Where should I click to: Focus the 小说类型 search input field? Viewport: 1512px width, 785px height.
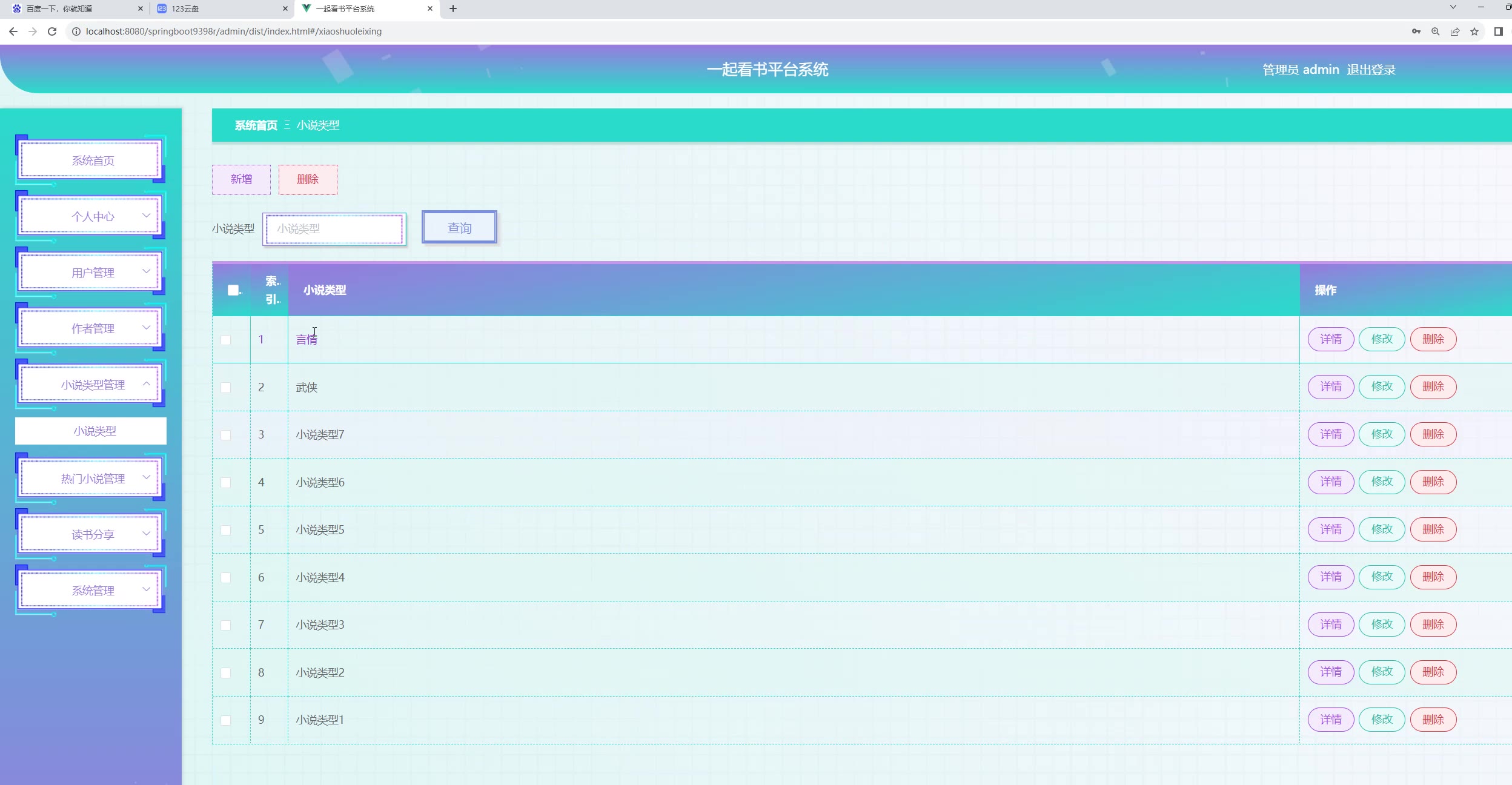(334, 229)
